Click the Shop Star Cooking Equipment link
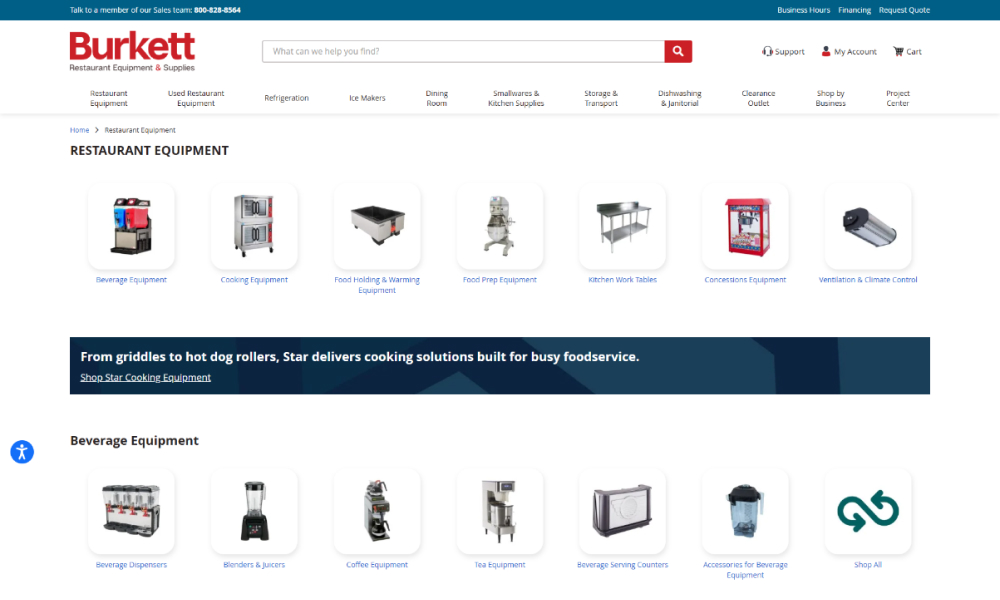The height and width of the screenshot is (600, 1000). tap(145, 377)
